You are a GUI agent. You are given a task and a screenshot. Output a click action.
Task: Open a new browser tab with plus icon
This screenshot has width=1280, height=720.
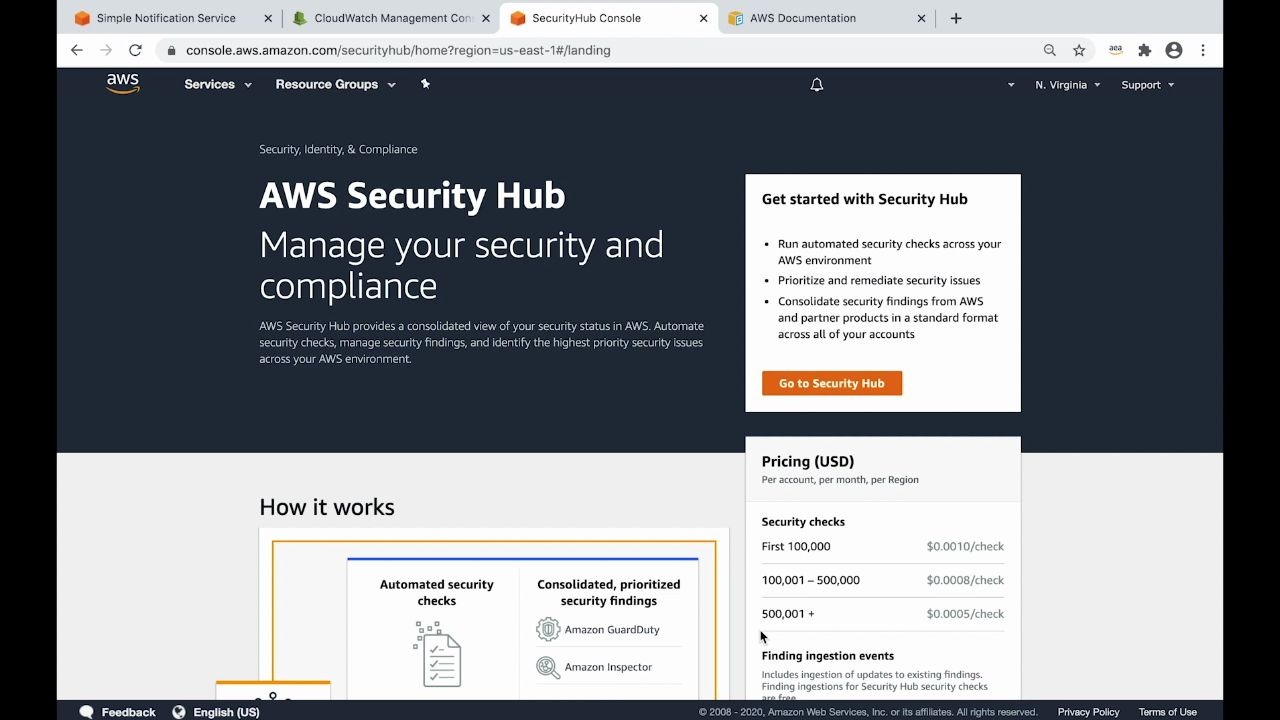coord(956,18)
